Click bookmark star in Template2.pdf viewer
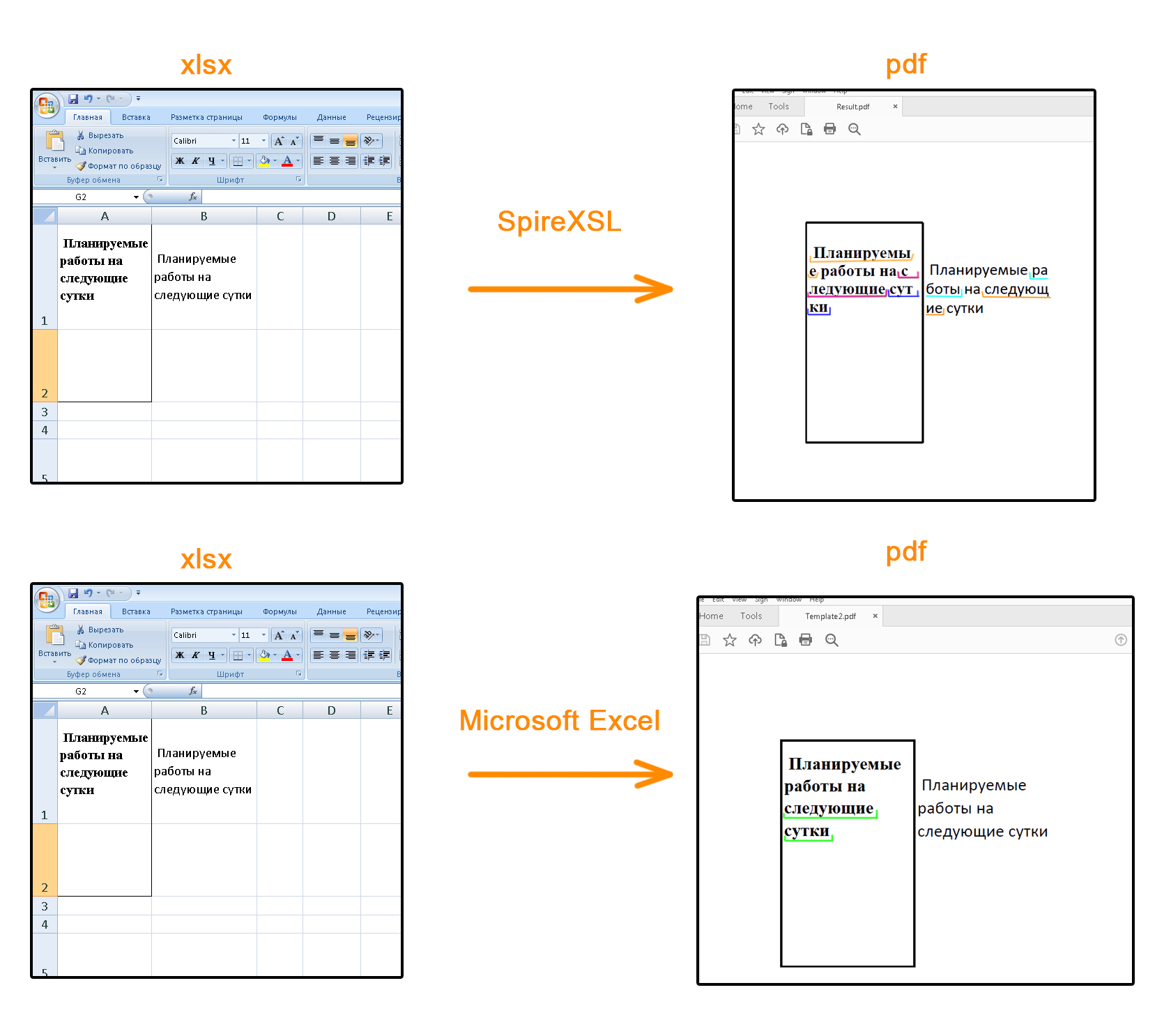The height and width of the screenshot is (1036, 1171). click(730, 640)
